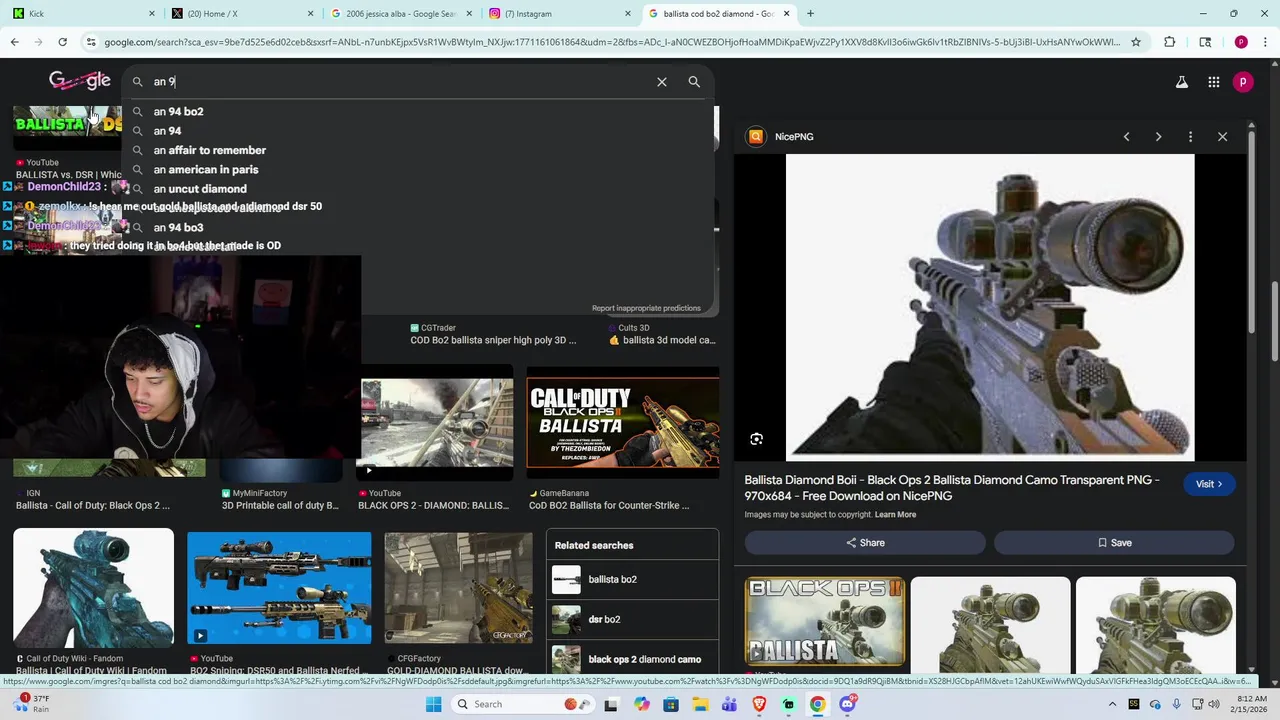
Task: Focus the Google search input field
Action: coord(400,82)
